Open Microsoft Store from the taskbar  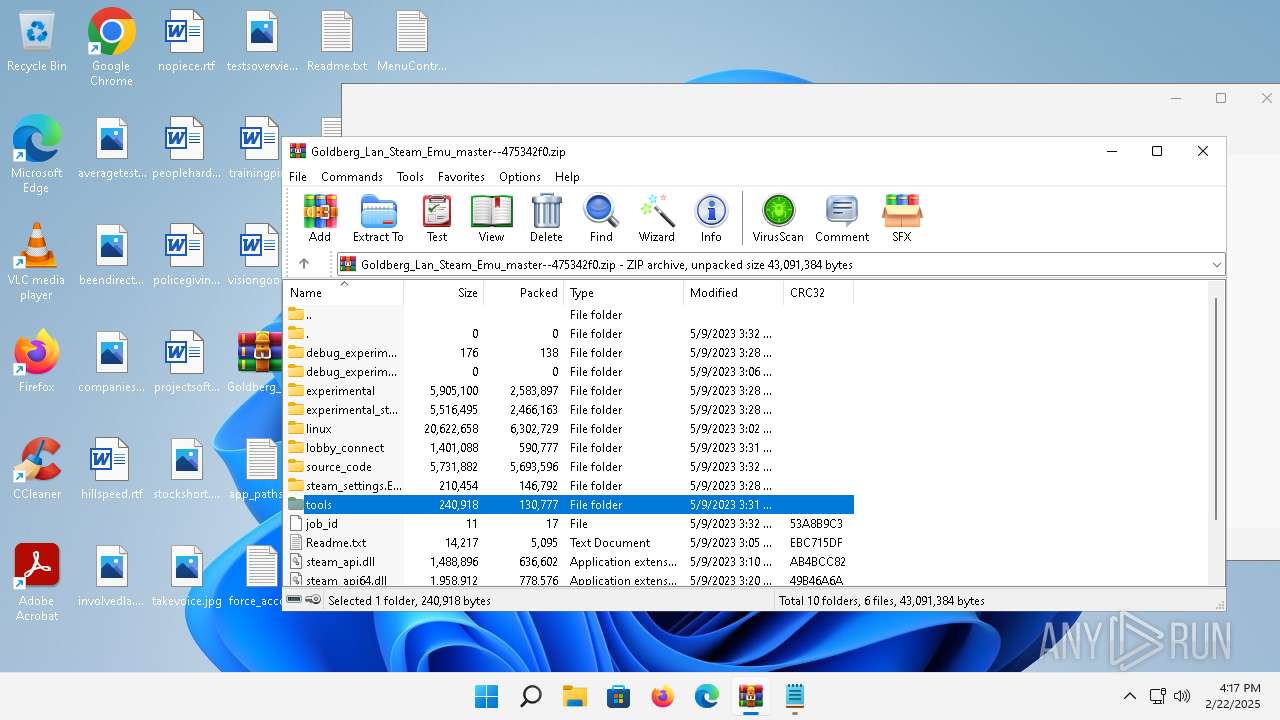pos(619,696)
